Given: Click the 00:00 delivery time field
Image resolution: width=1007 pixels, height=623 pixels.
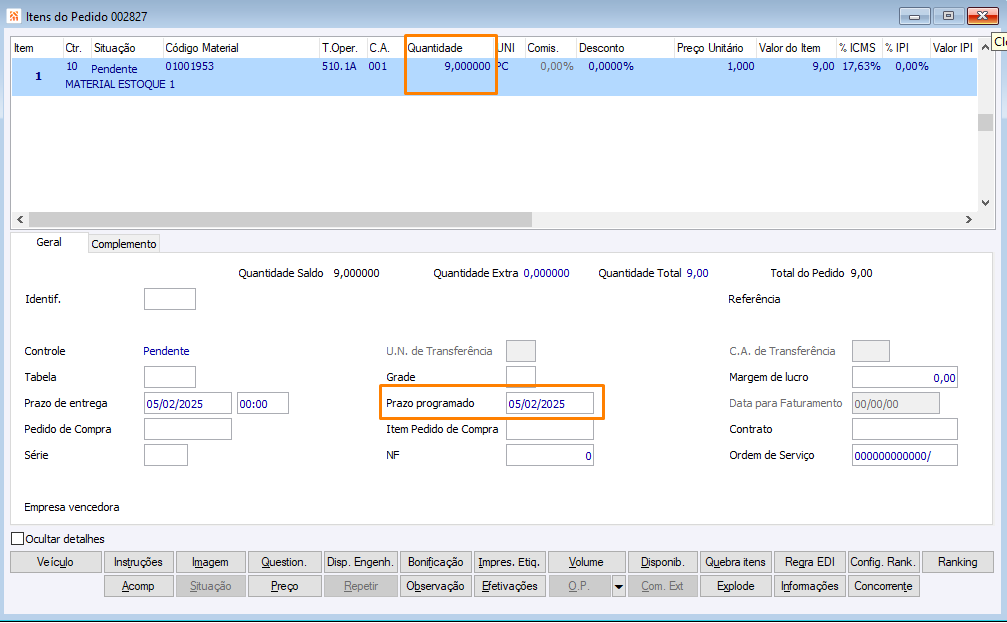Looking at the screenshot, I should pyautogui.click(x=263, y=403).
